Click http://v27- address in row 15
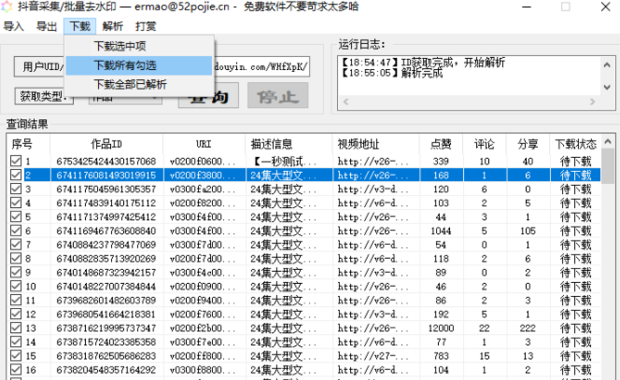The height and width of the screenshot is (380, 620). [373, 356]
